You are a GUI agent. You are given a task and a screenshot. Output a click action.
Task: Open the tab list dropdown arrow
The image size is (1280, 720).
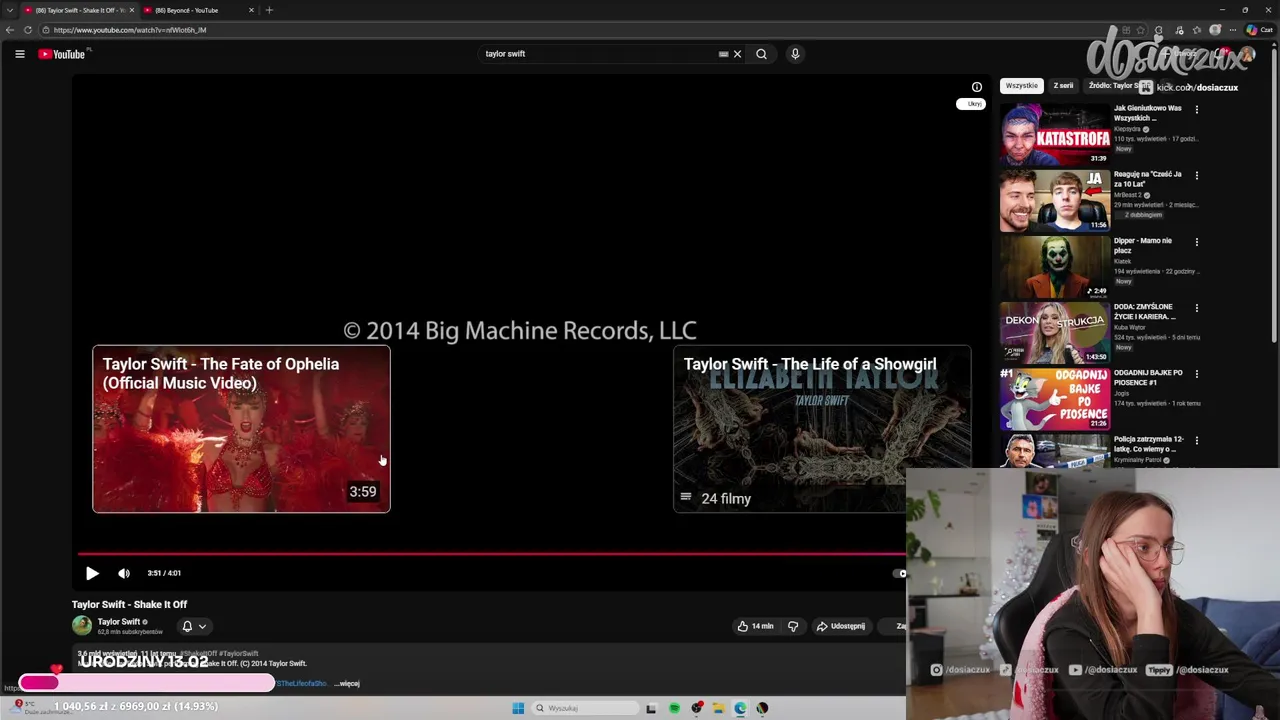pos(10,10)
